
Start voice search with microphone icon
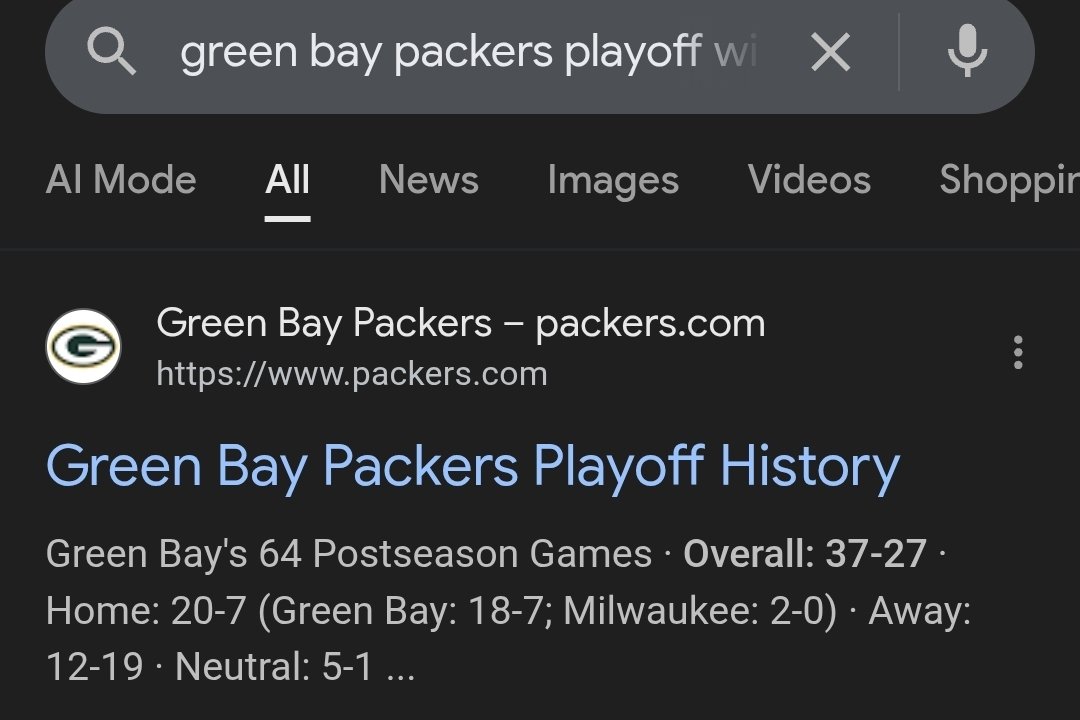pyautogui.click(x=967, y=51)
